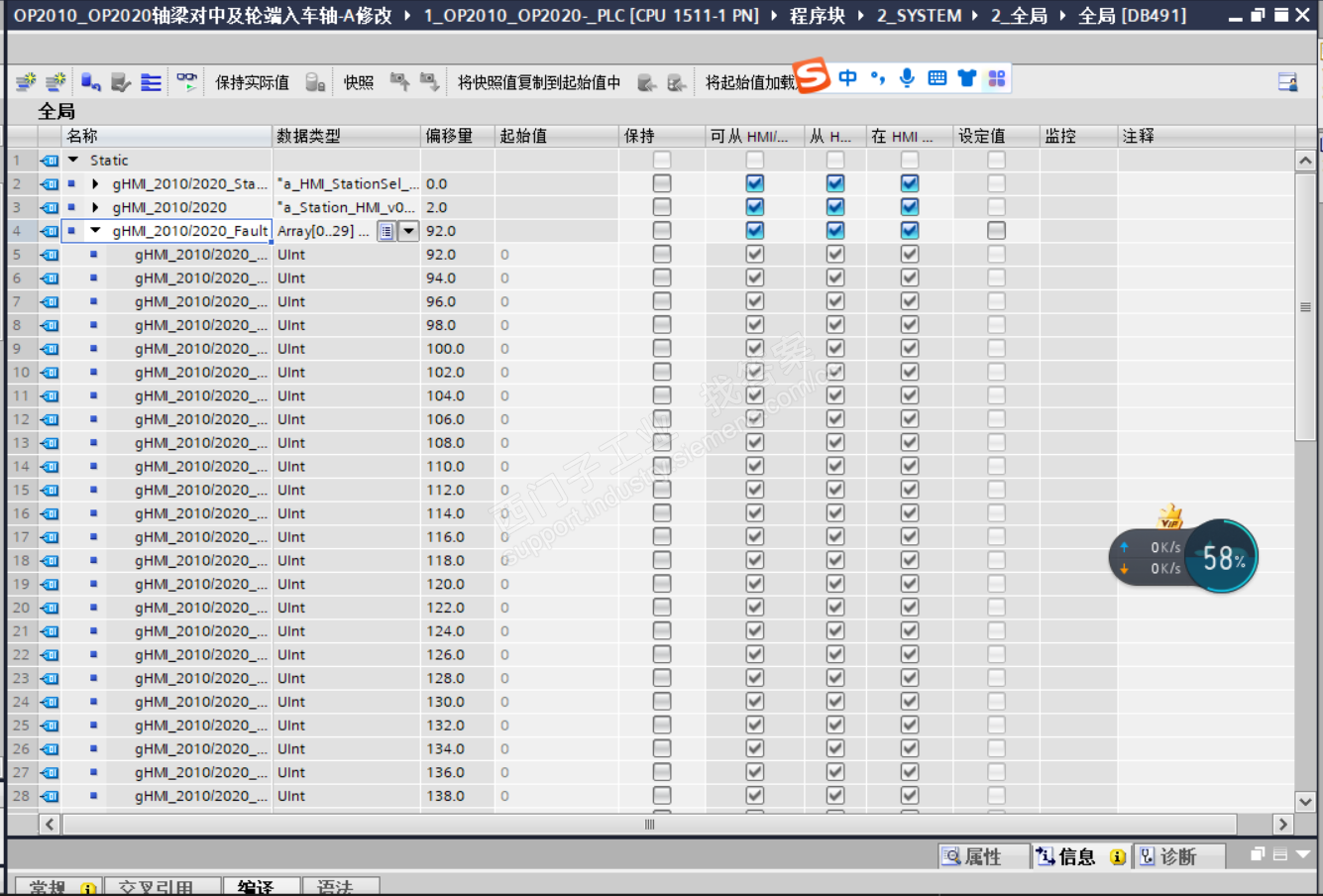The height and width of the screenshot is (896, 1323).
Task: Check 保持 checkbox in gHMI_2010/2020_Fault row
Action: [x=662, y=231]
